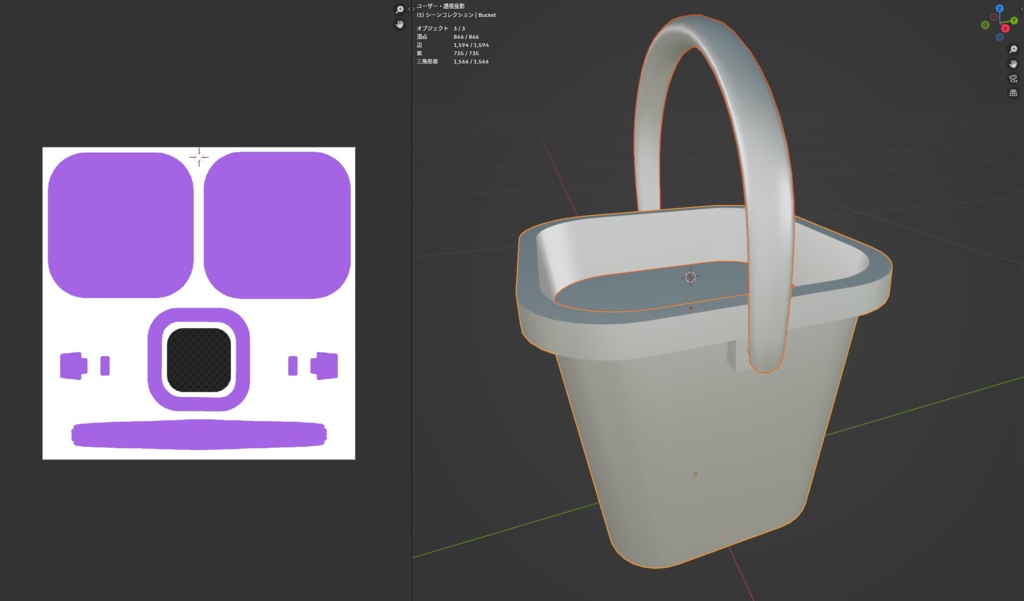Click the green Y axis on navigation gizmo
Screen dimensions: 1024x601
coord(1013,20)
